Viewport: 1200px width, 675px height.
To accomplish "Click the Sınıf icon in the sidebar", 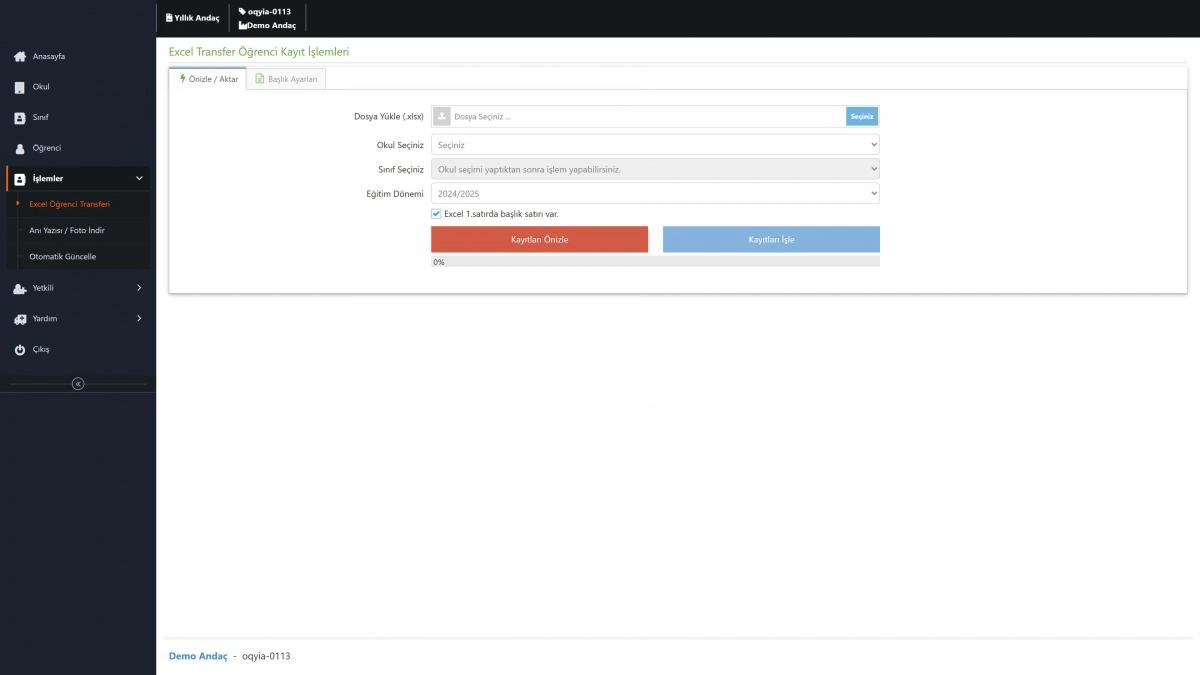I will (19, 118).
